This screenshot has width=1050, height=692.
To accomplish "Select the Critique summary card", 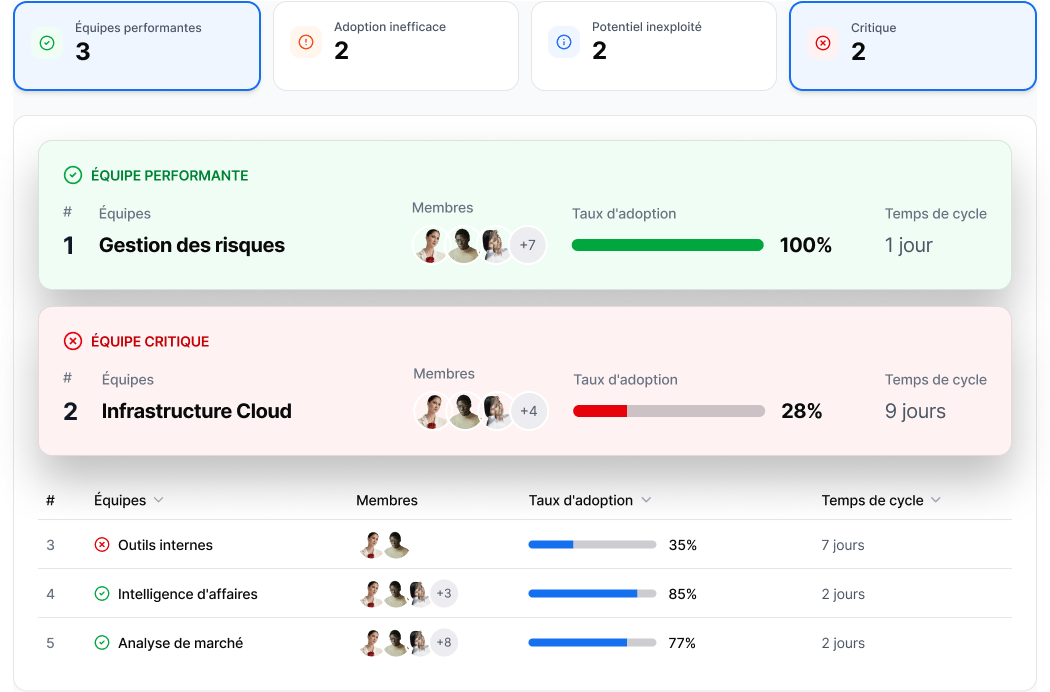I will [912, 46].
